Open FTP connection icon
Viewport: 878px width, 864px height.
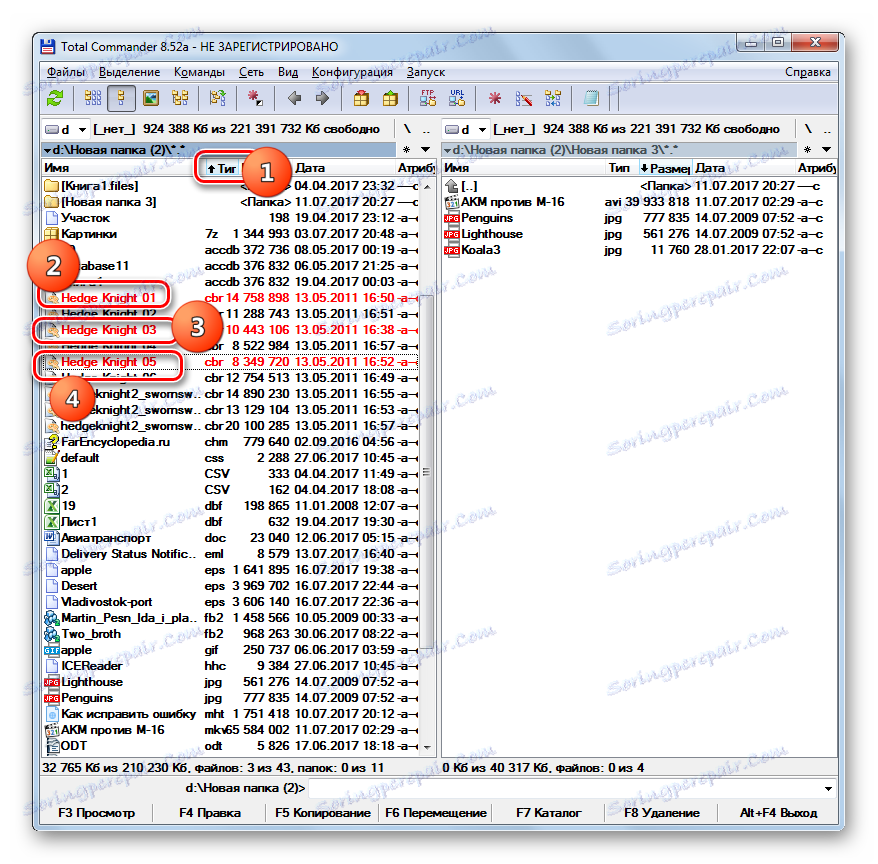(428, 99)
